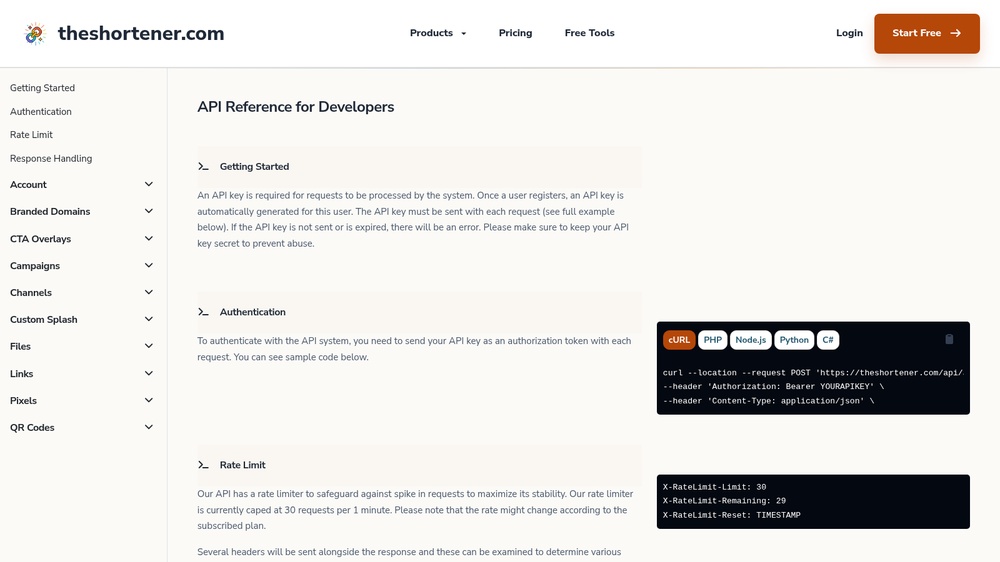Switch to the Python code tab
This screenshot has height=562, width=1000.
pyautogui.click(x=794, y=340)
